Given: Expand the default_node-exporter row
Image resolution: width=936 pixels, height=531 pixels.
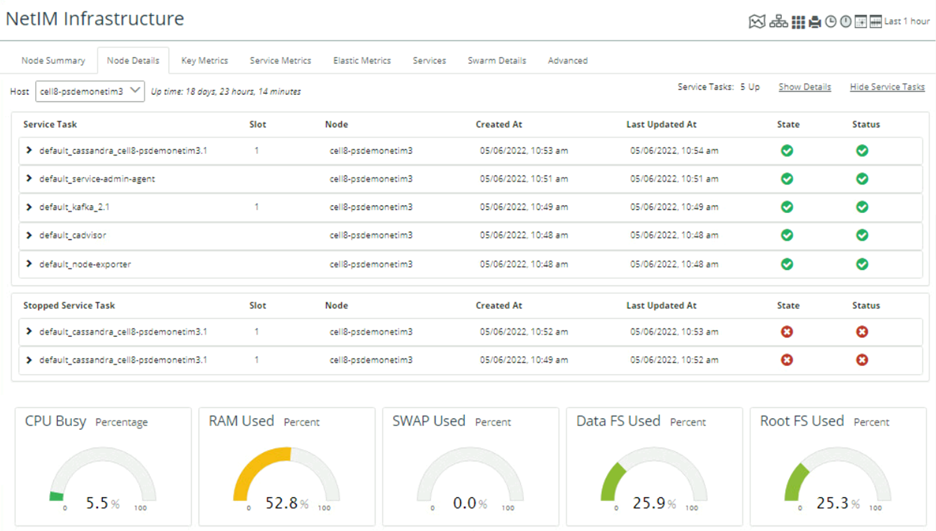Looking at the screenshot, I should (29, 264).
